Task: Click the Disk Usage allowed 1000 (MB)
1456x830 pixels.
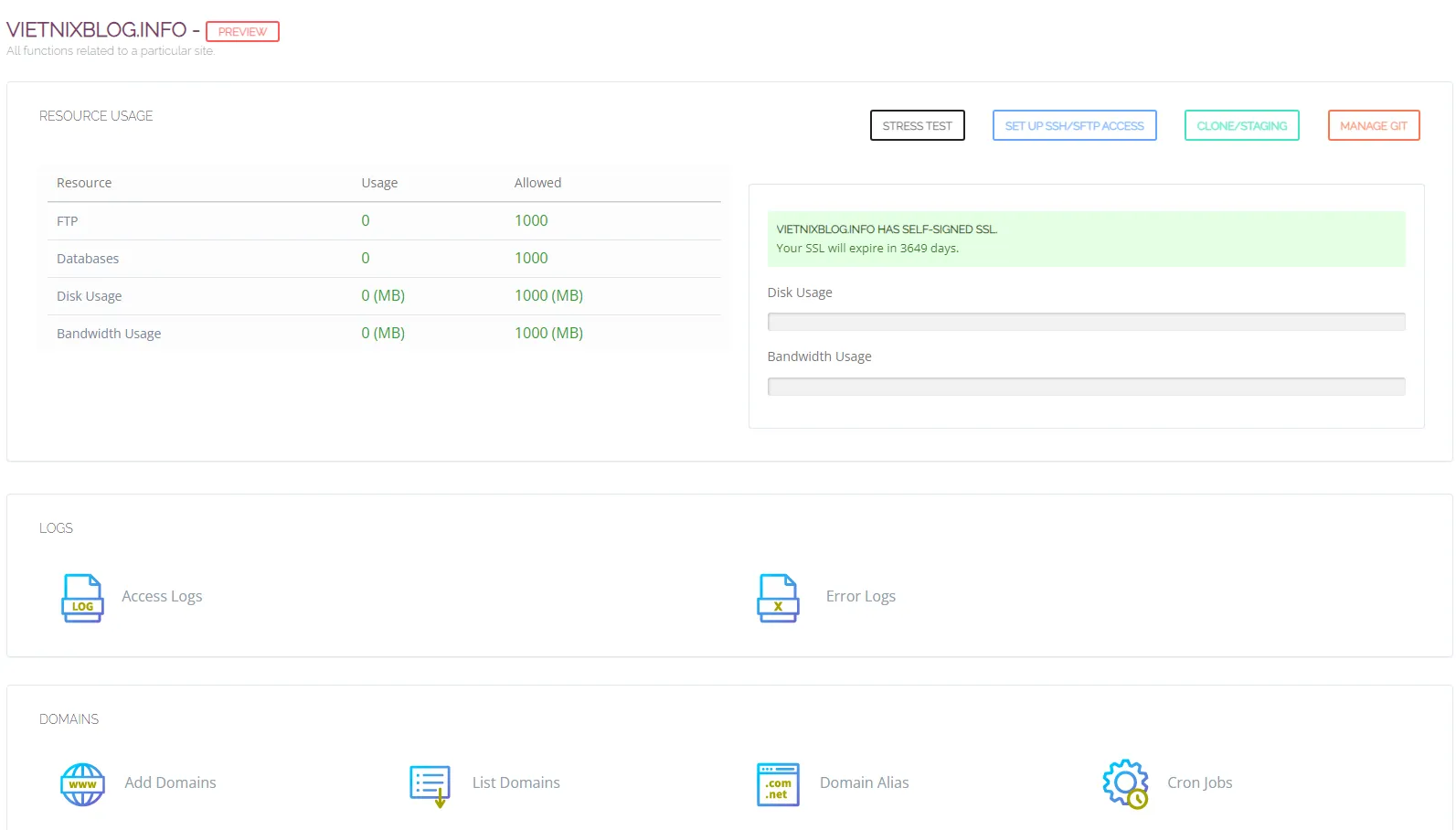Action: coord(548,295)
